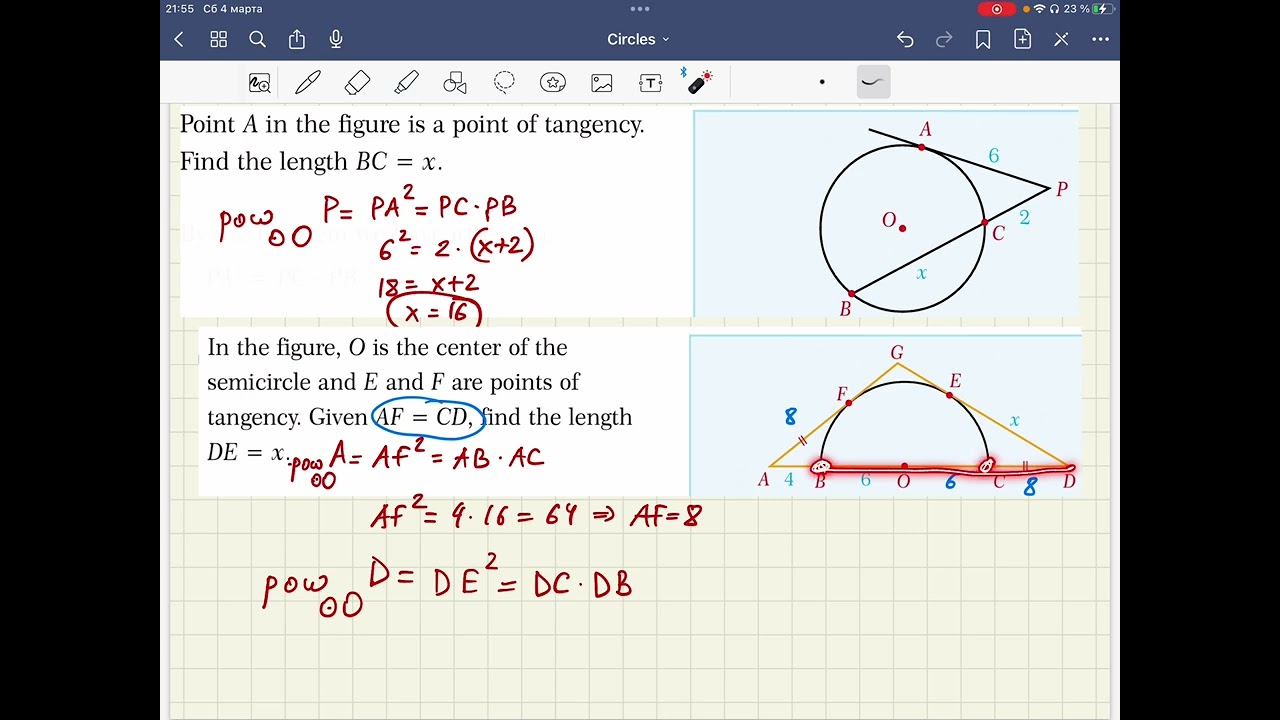Select the Highlighter tool
The image size is (1280, 720).
click(406, 83)
